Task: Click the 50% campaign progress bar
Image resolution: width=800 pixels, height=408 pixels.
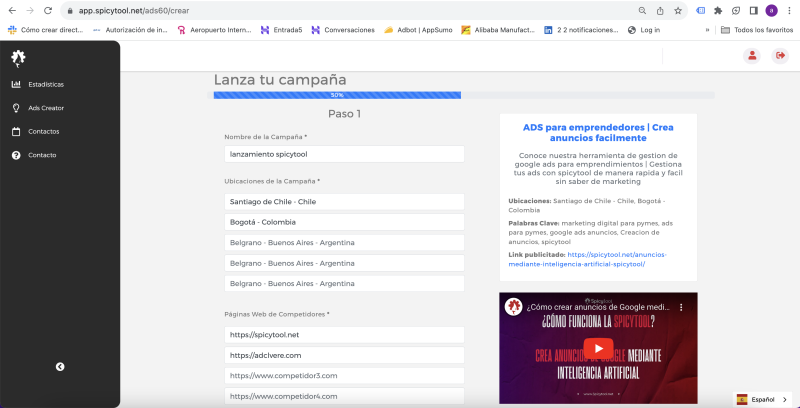Action: coord(337,95)
